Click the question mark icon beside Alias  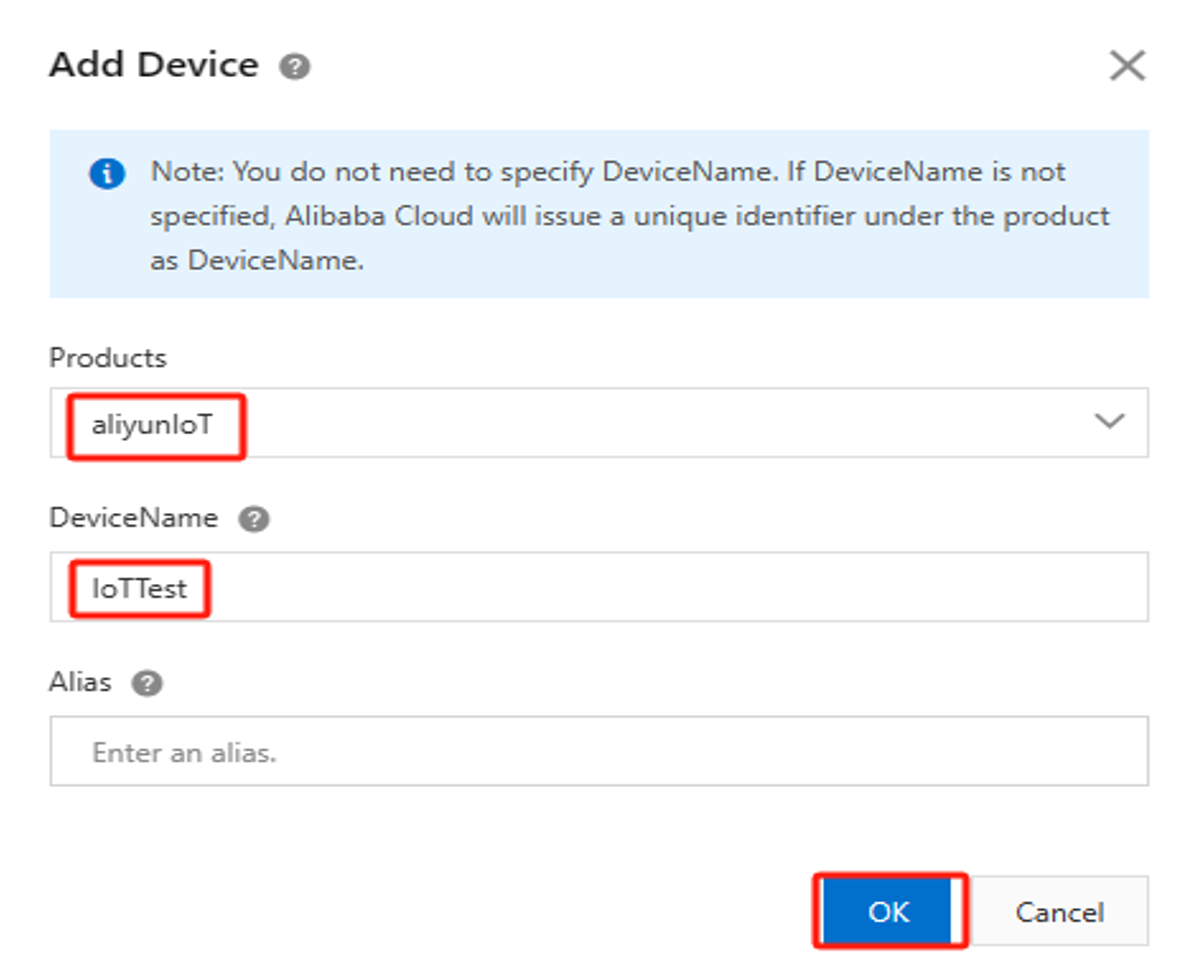click(x=147, y=684)
